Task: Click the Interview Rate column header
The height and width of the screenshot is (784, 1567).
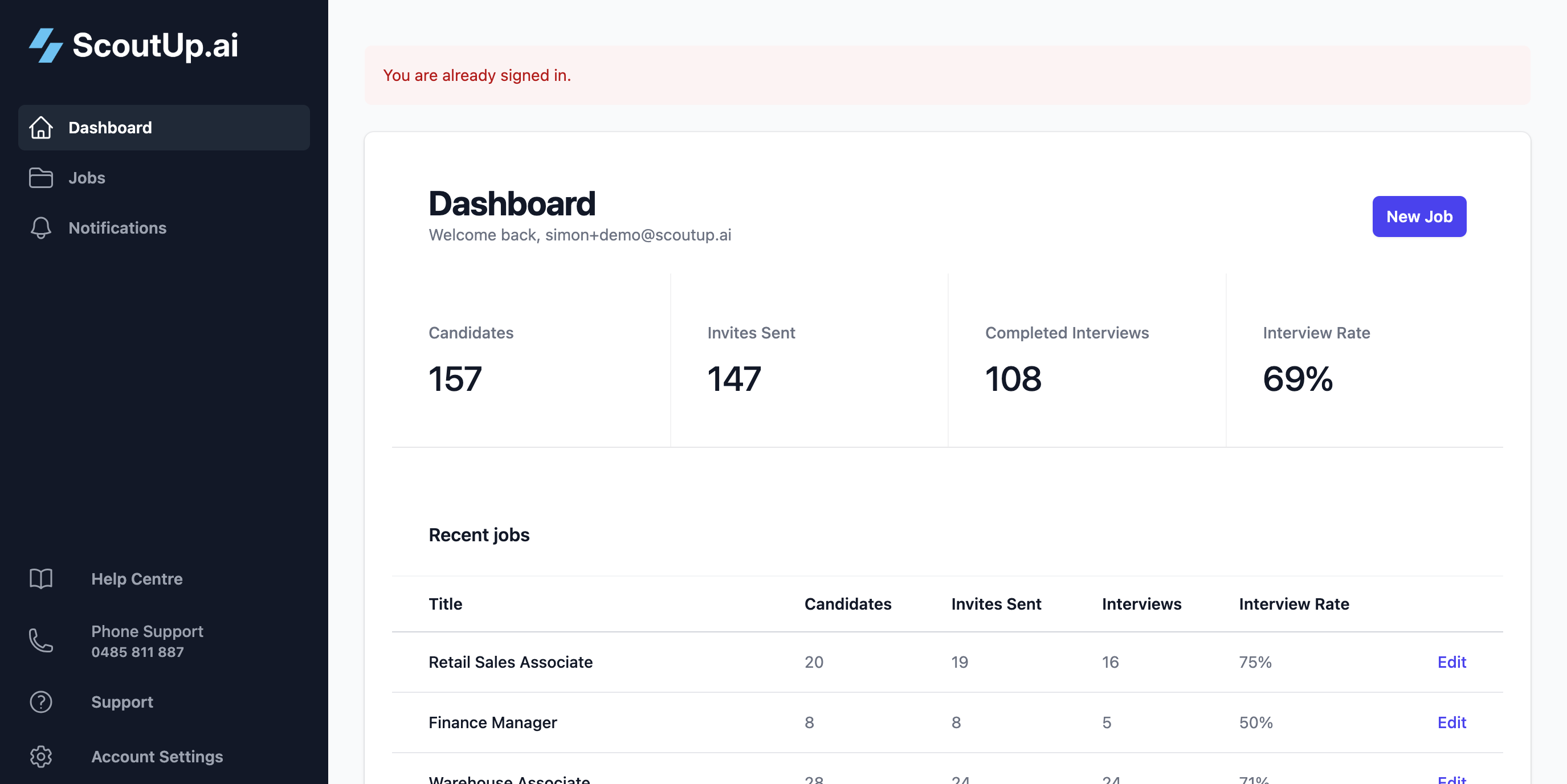Action: coord(1294,604)
